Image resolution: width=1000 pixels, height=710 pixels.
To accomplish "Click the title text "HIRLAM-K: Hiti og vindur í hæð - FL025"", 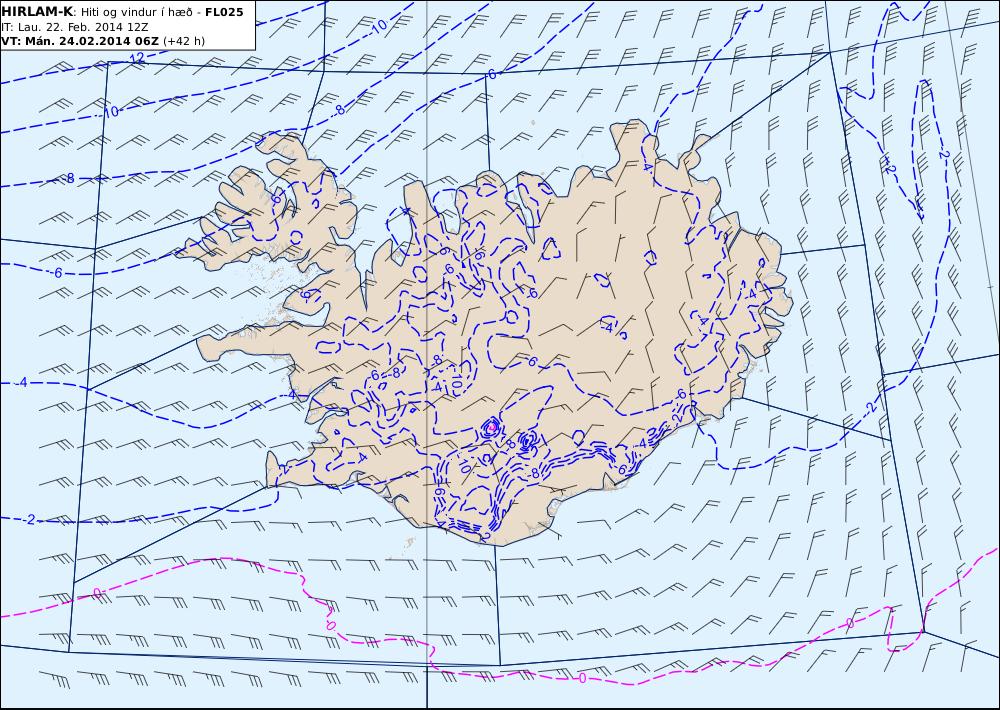I will point(122,12).
